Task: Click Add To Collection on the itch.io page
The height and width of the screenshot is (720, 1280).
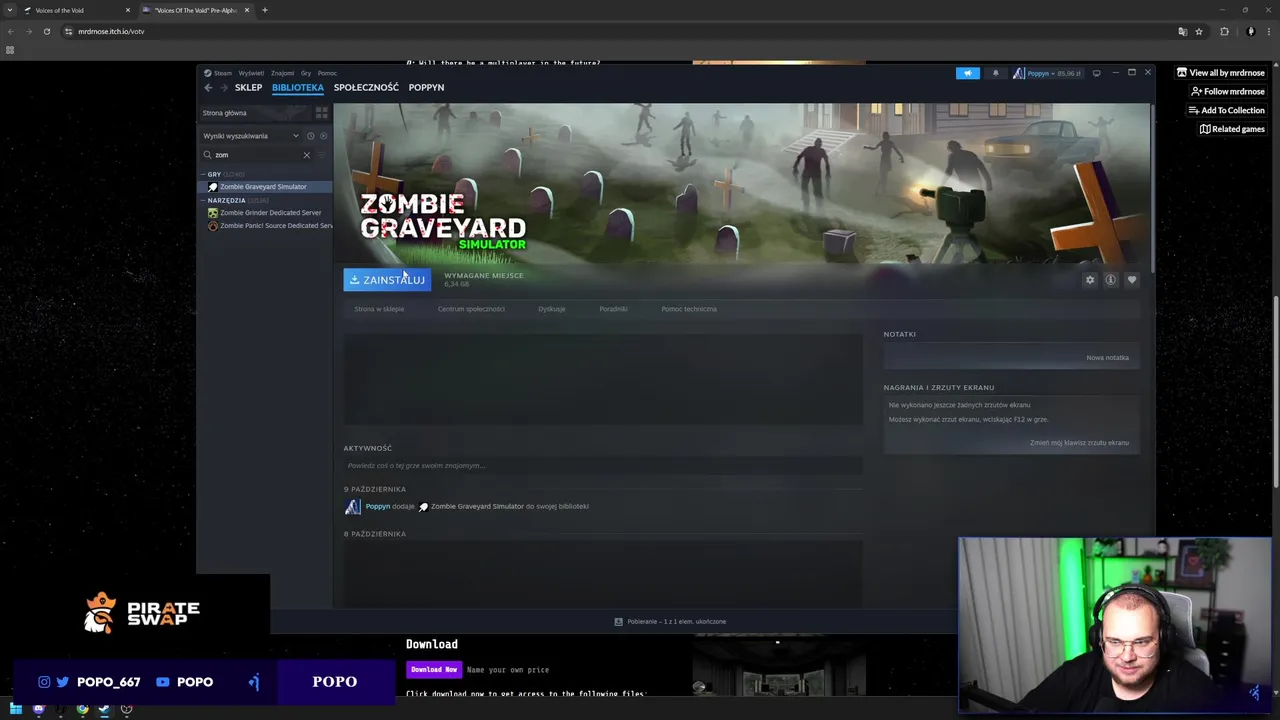Action: coord(1226,110)
